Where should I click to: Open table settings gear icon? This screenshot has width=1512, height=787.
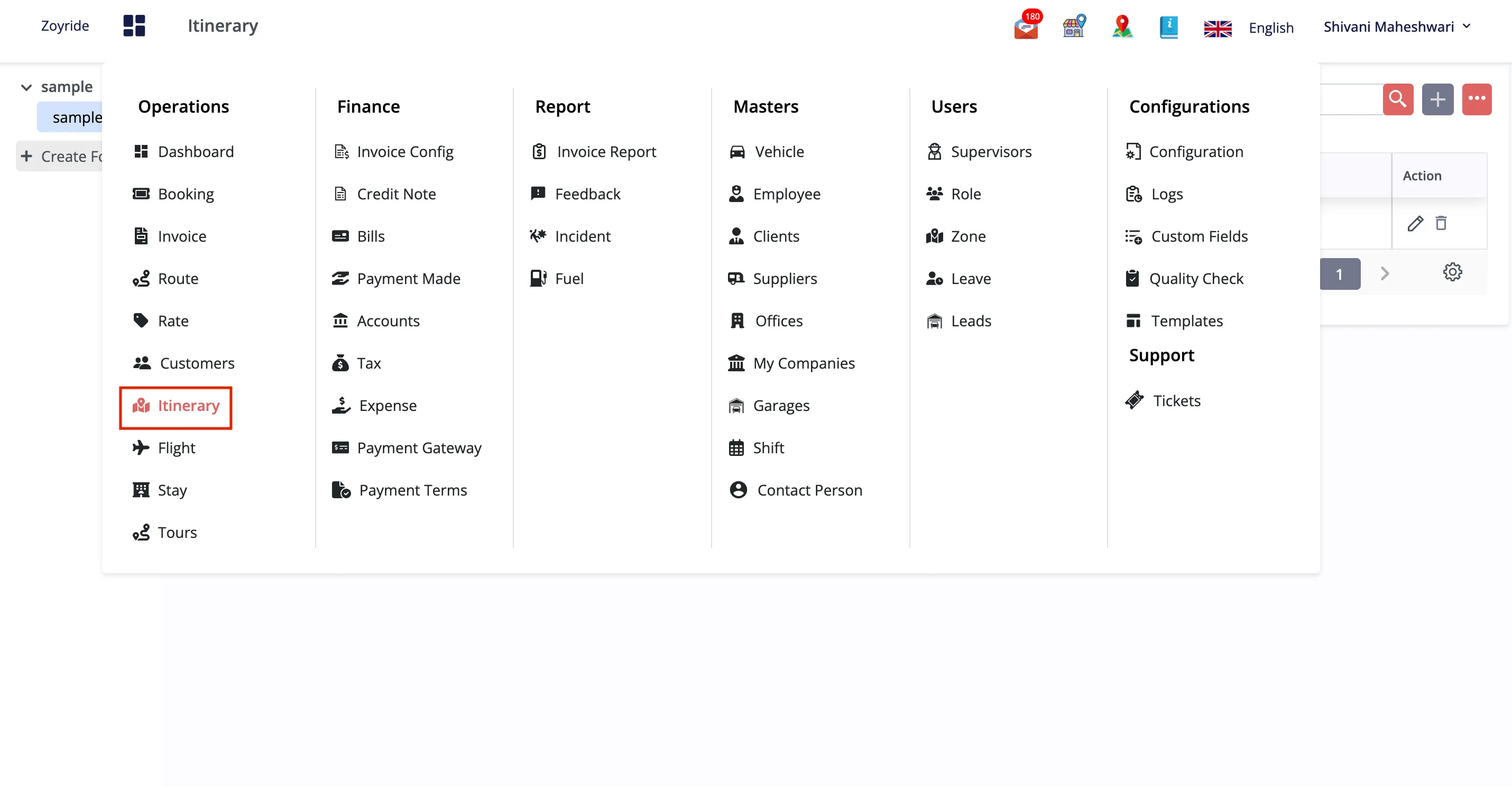(1453, 272)
